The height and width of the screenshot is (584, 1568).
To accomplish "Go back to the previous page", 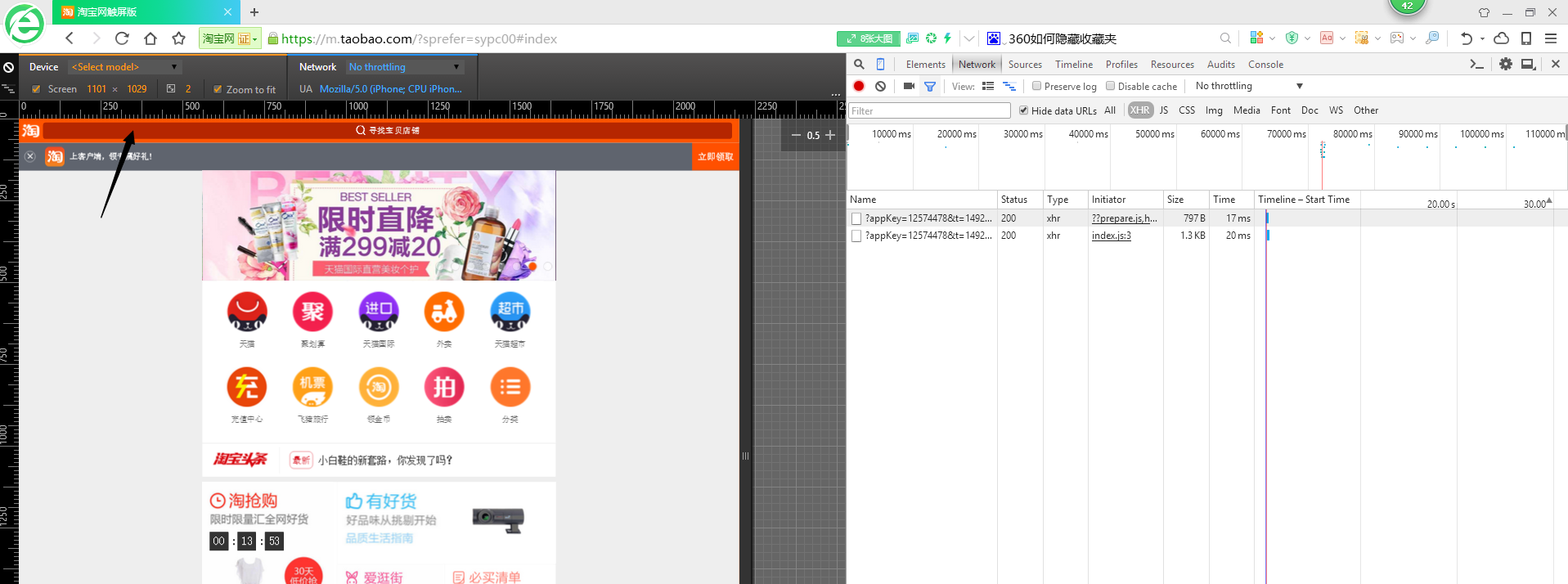I will [70, 38].
